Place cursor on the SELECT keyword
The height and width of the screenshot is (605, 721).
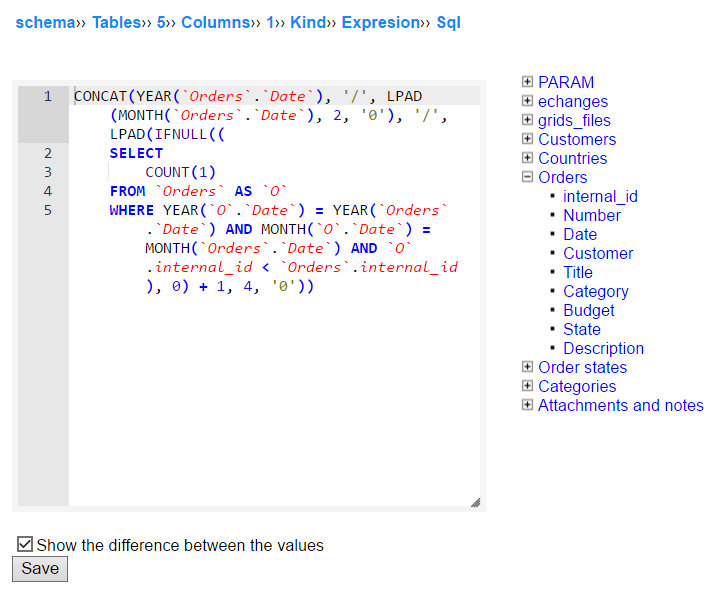click(136, 153)
